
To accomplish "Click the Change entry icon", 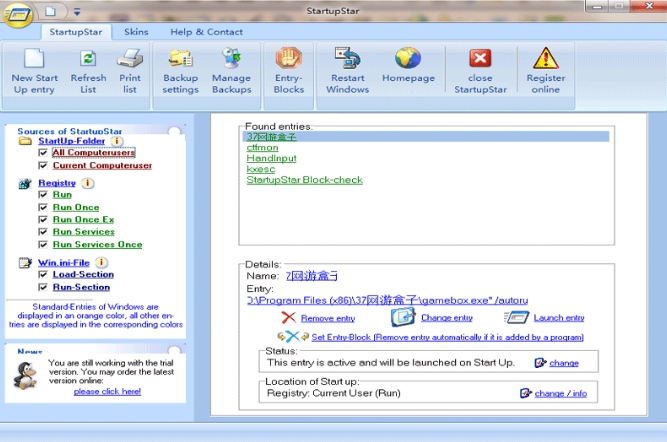I will [x=403, y=317].
